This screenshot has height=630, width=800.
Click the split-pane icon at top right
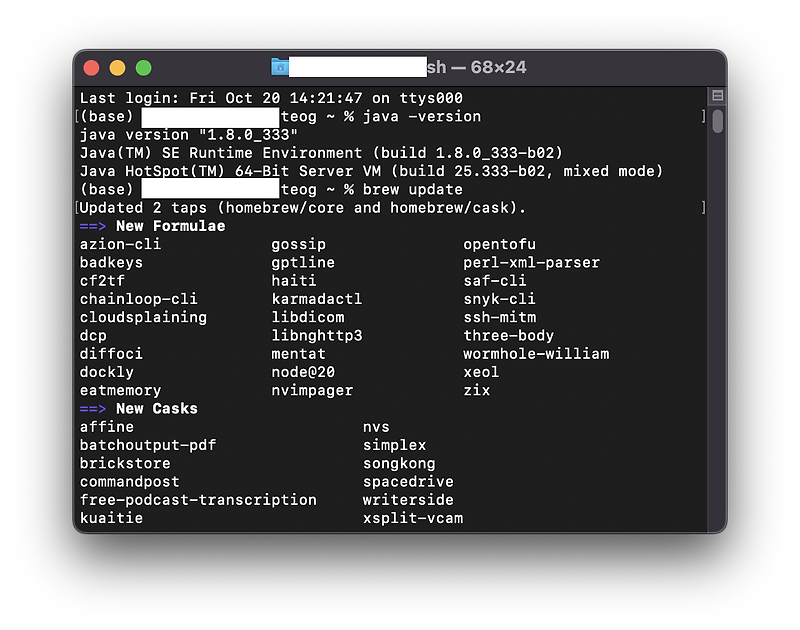716,95
